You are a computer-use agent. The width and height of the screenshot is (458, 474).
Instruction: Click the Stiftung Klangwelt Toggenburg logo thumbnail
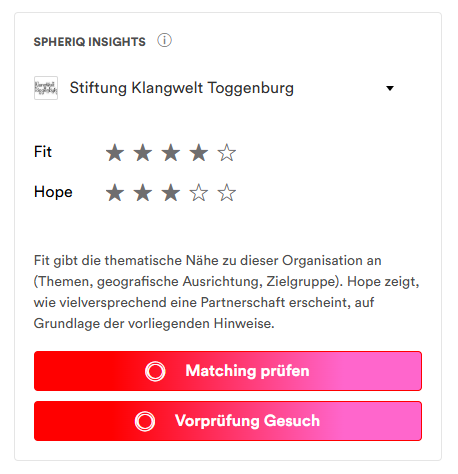pos(46,88)
